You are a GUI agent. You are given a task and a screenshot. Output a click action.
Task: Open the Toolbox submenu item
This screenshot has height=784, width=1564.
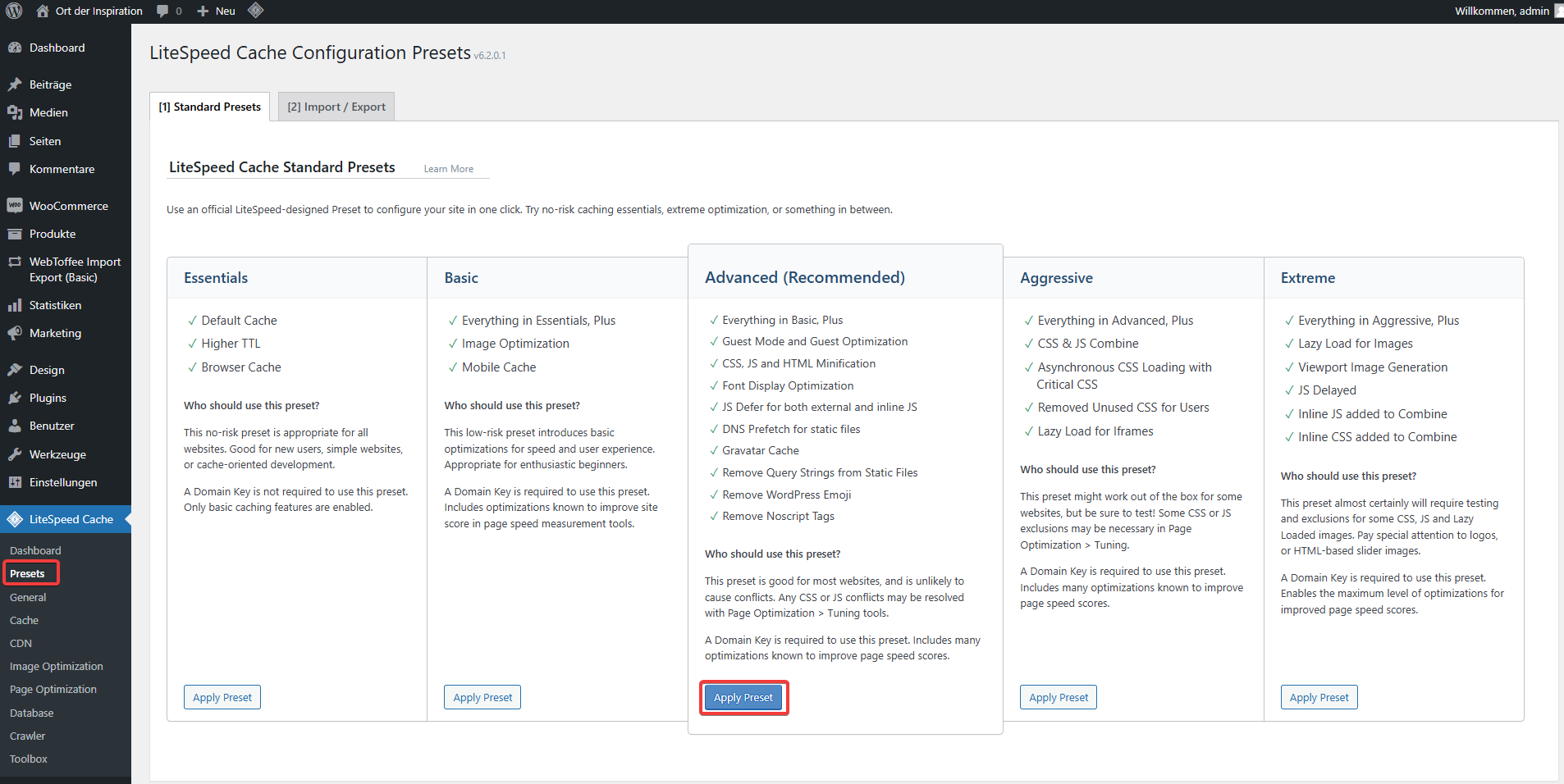tap(29, 759)
